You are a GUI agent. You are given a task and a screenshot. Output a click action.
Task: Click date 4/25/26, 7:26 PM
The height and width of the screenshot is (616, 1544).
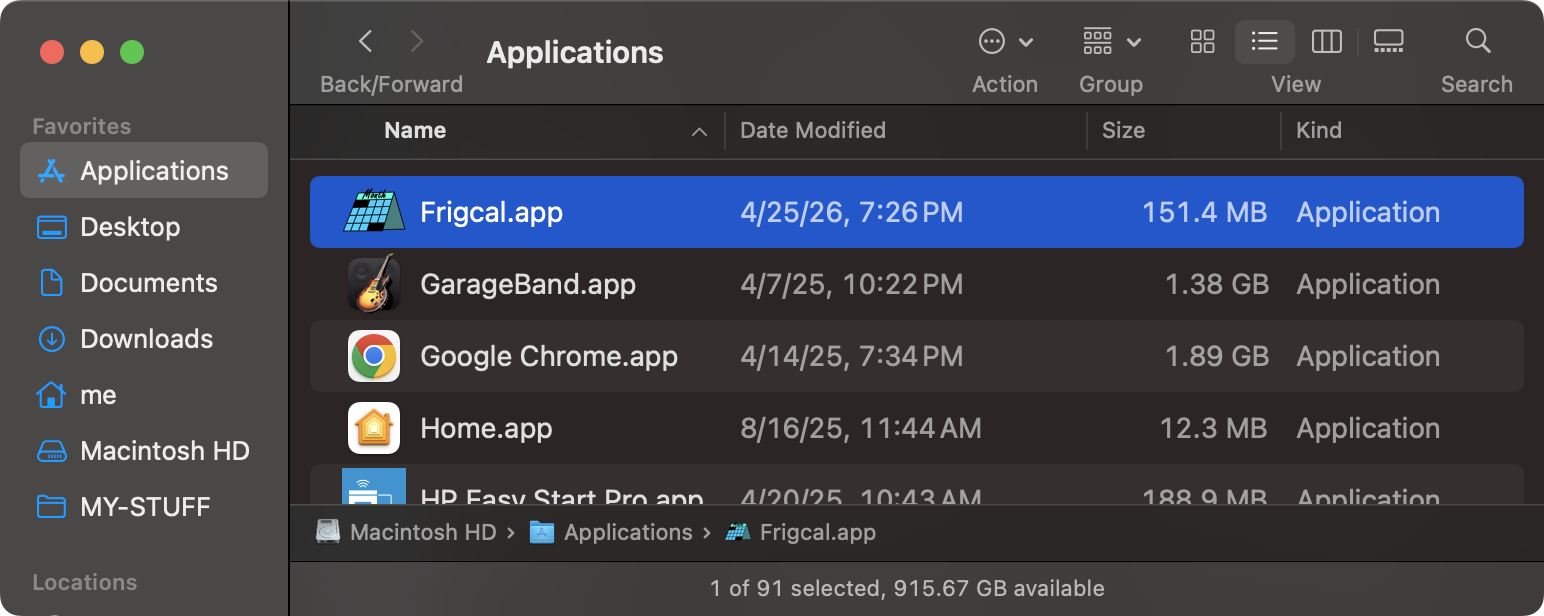851,212
